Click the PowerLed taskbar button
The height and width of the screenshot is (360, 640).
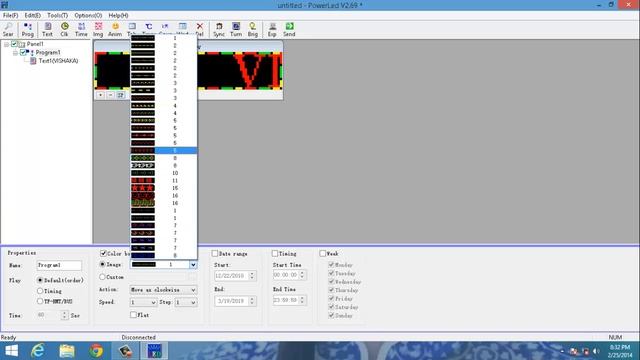[x=155, y=351]
